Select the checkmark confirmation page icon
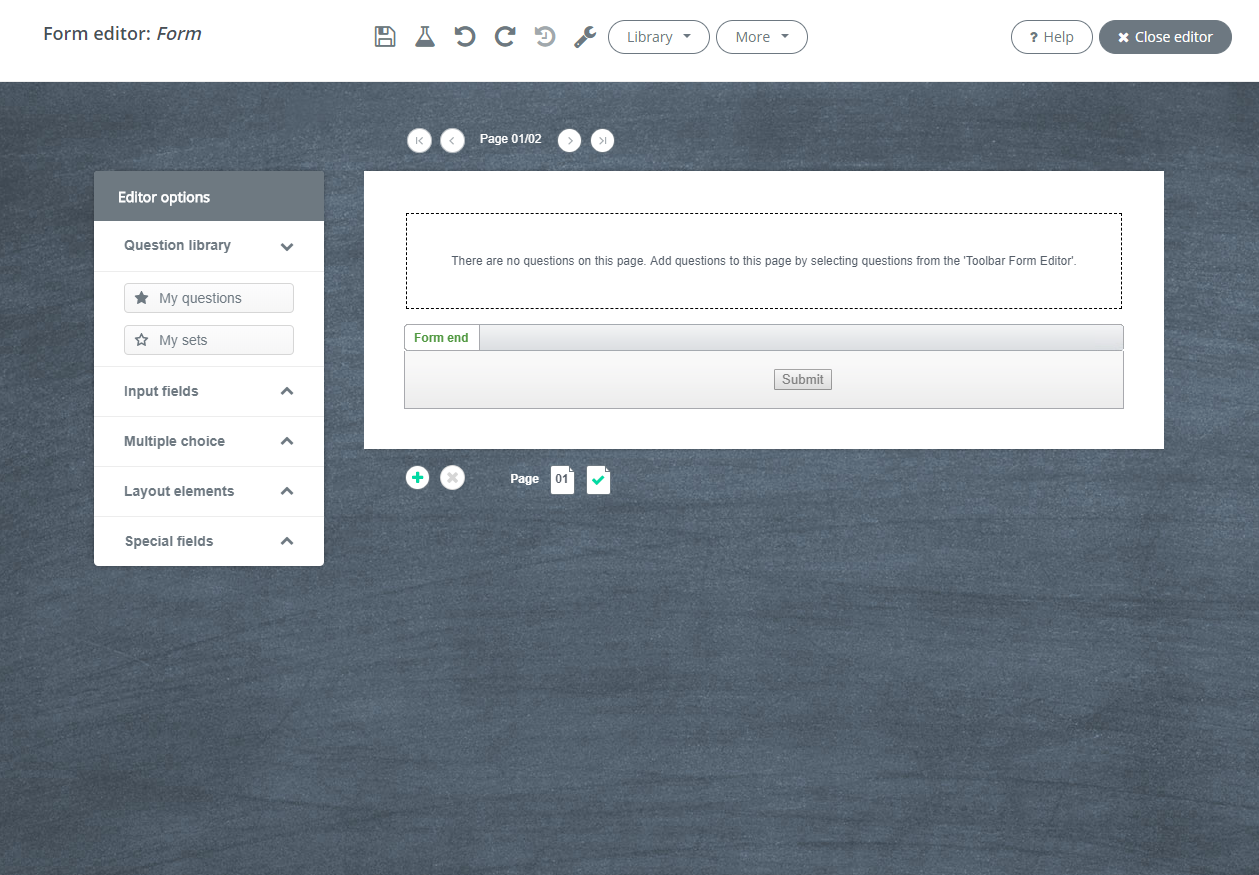Screen dimensions: 1259x875 pyautogui.click(x=598, y=480)
